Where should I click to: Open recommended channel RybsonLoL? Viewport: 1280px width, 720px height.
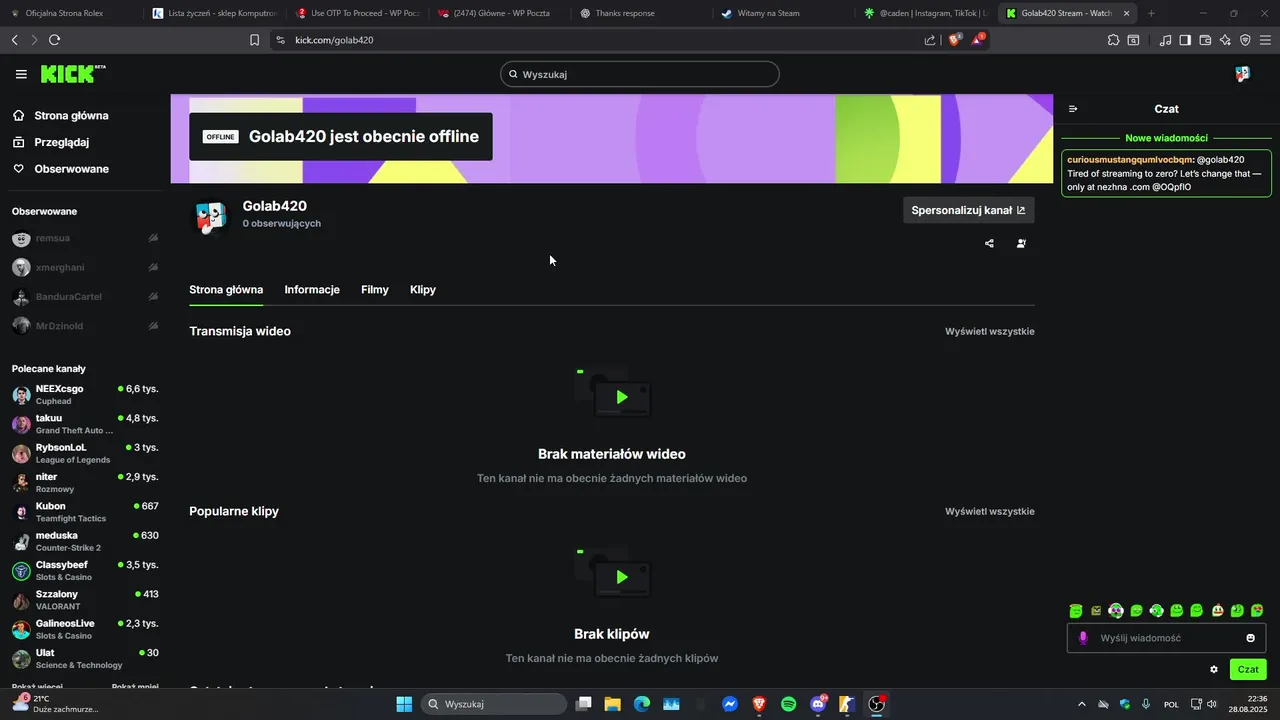tap(85, 453)
